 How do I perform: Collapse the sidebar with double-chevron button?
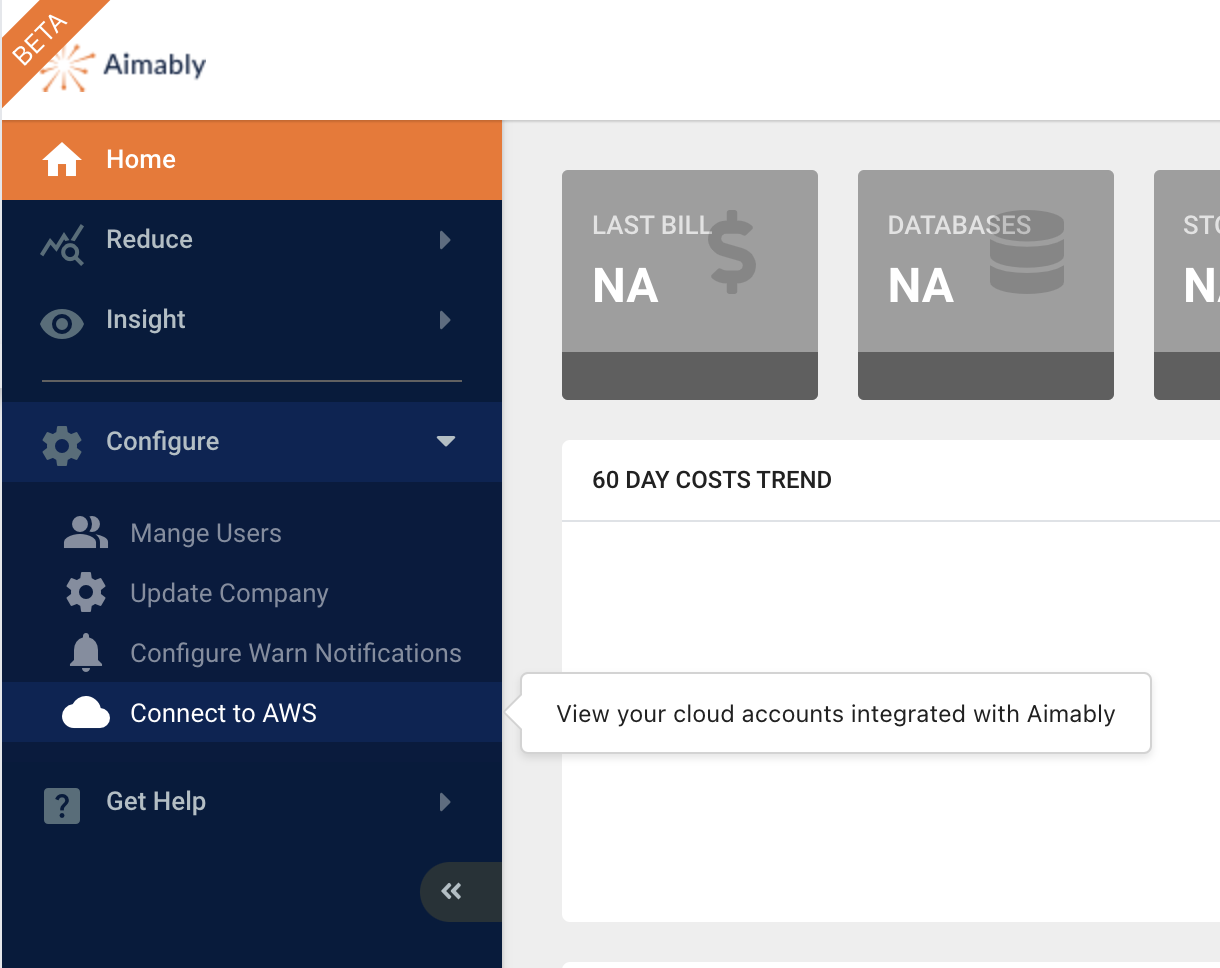pos(461,891)
